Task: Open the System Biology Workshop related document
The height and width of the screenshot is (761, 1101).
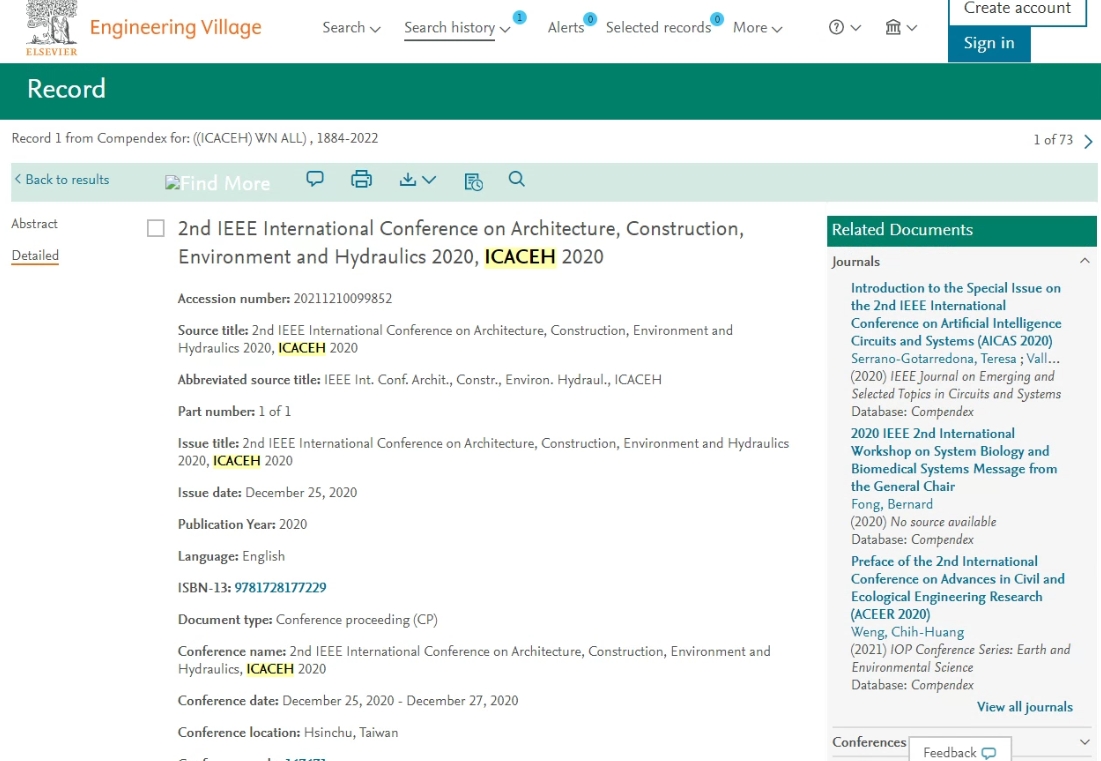Action: [x=954, y=460]
